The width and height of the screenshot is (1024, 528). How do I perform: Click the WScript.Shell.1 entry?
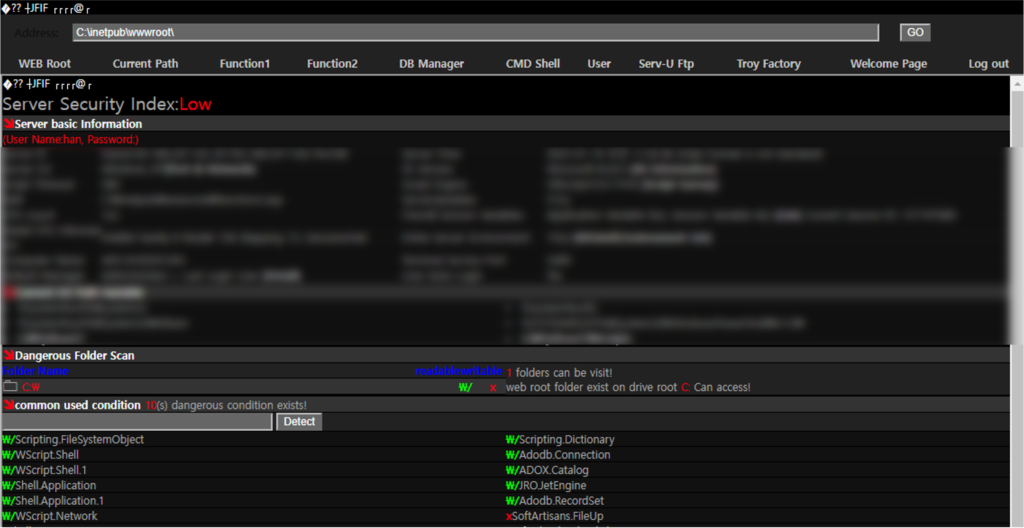click(x=50, y=470)
